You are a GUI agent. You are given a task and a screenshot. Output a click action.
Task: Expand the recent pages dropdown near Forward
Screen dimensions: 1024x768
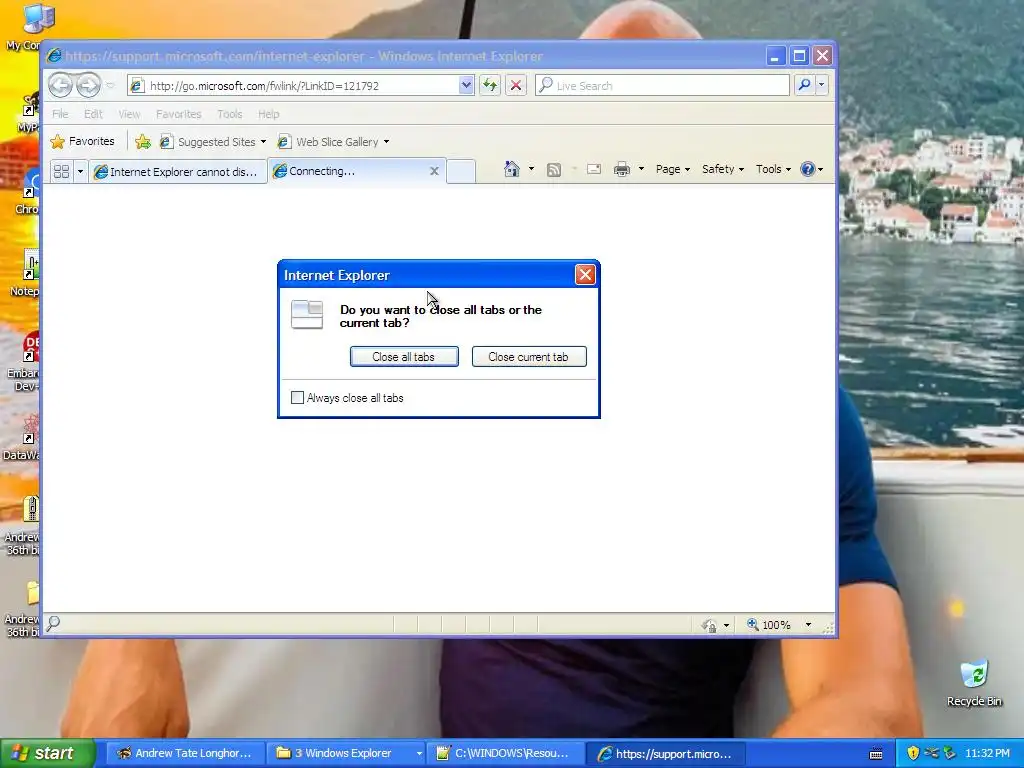click(x=110, y=86)
